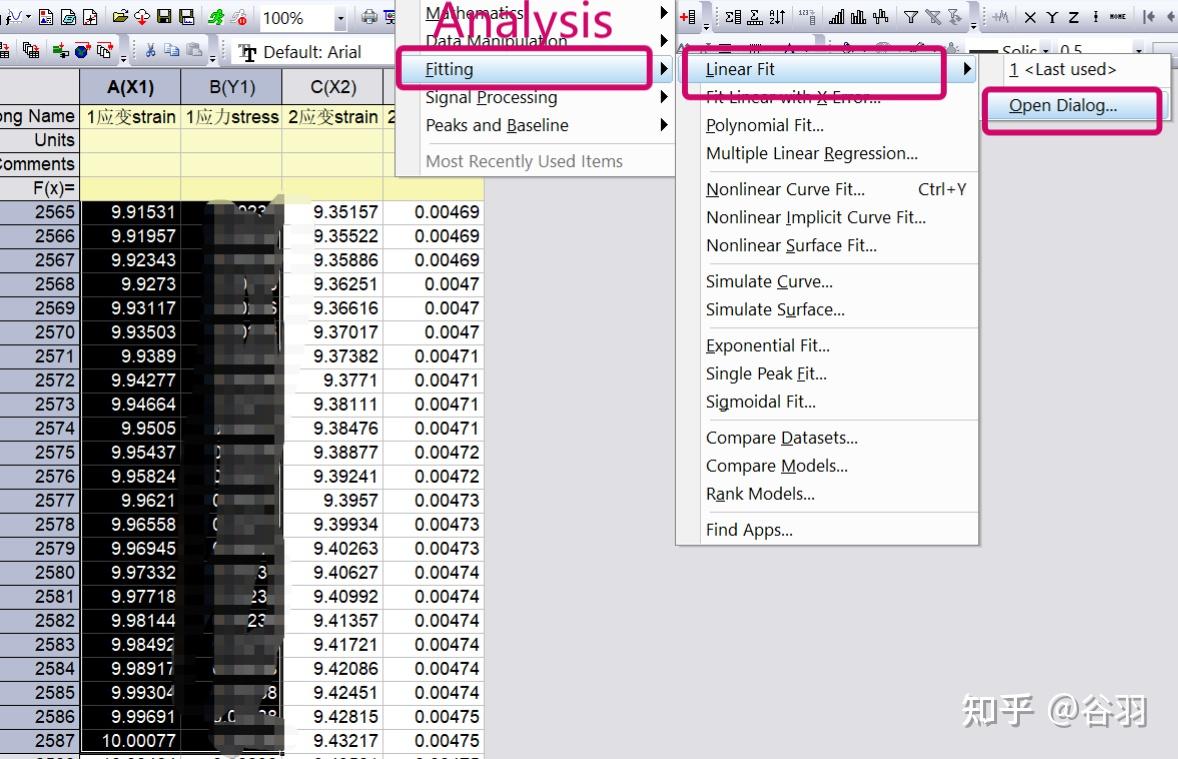
Task: Set column as X icon
Action: [1030, 17]
